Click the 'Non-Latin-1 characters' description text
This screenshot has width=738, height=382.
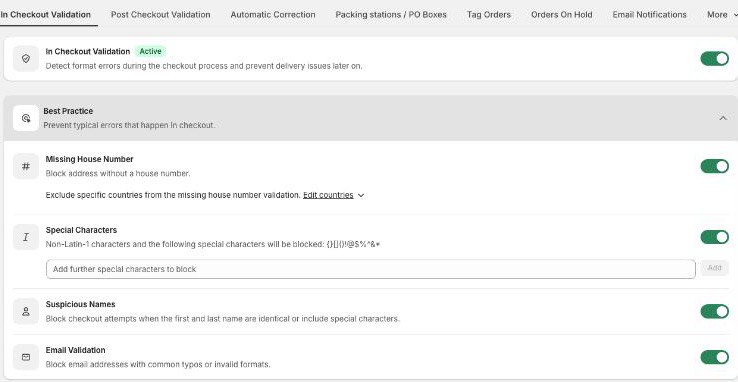pos(213,244)
